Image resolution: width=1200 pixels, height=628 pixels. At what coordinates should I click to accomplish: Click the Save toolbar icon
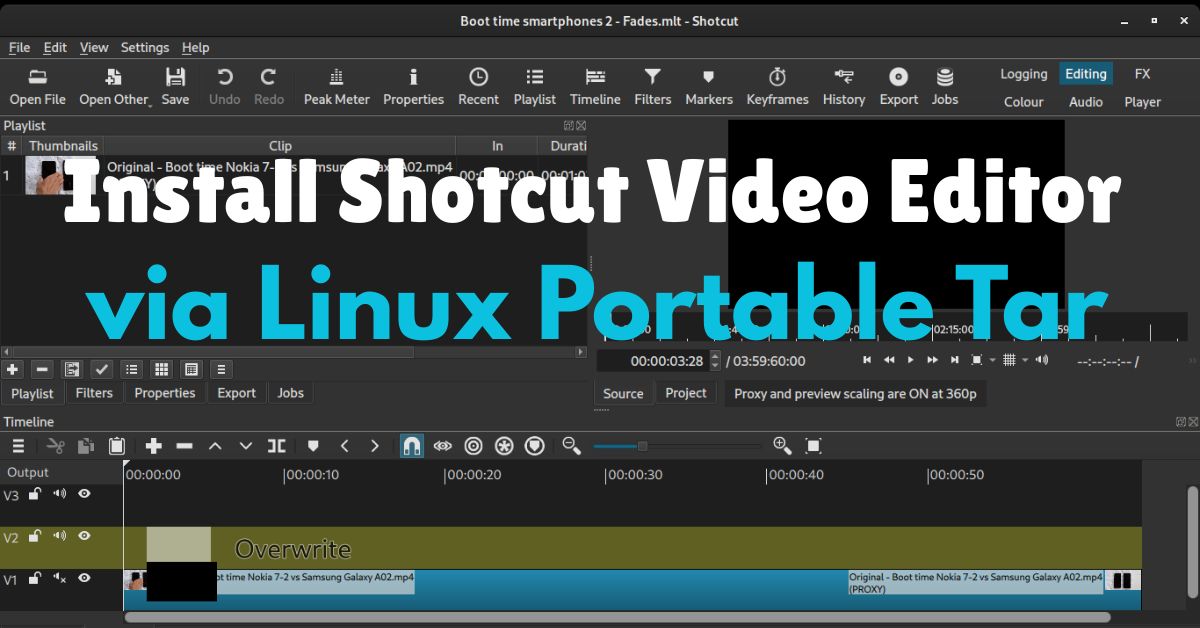coord(175,87)
